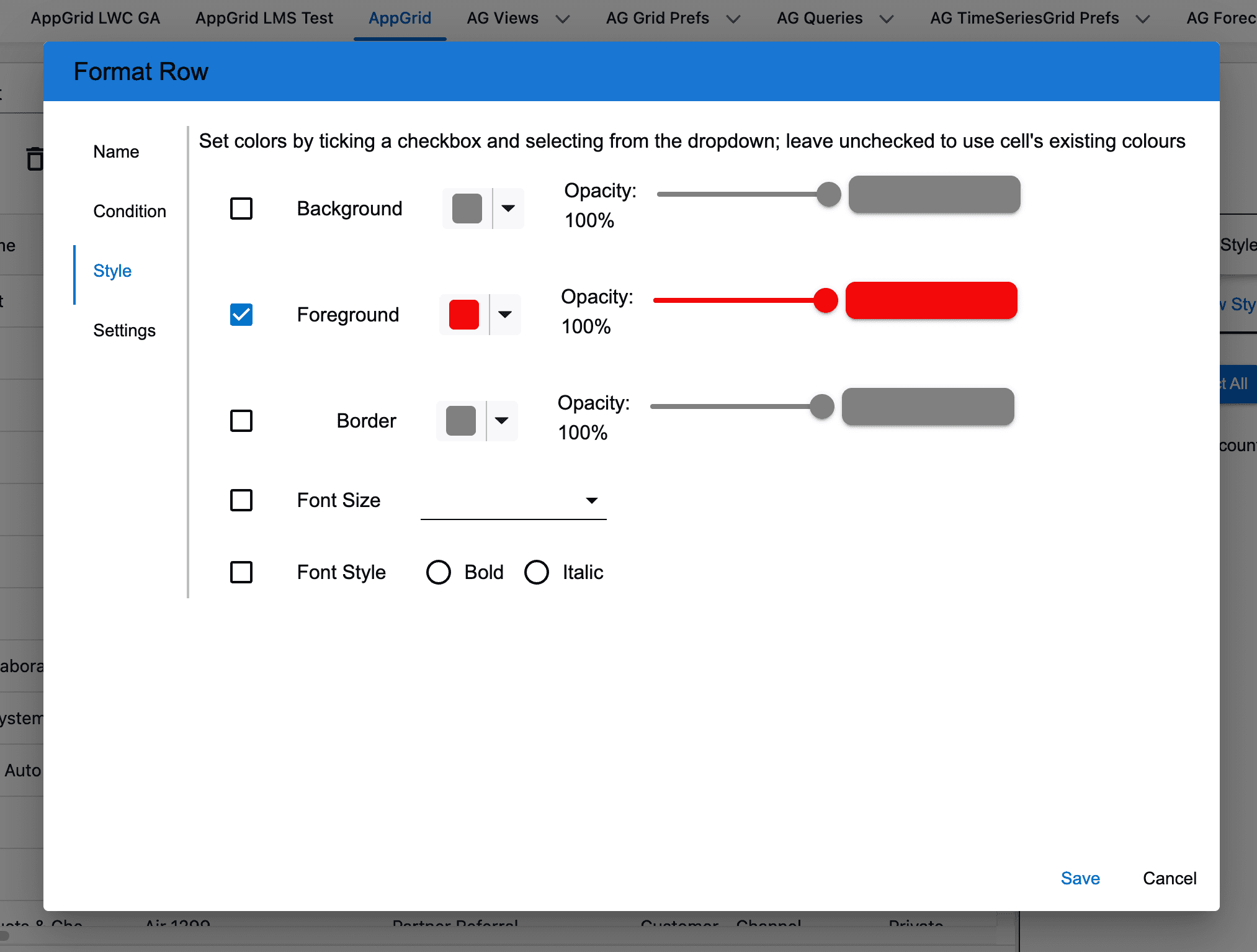Open the Background color dropdown arrow

coord(508,209)
